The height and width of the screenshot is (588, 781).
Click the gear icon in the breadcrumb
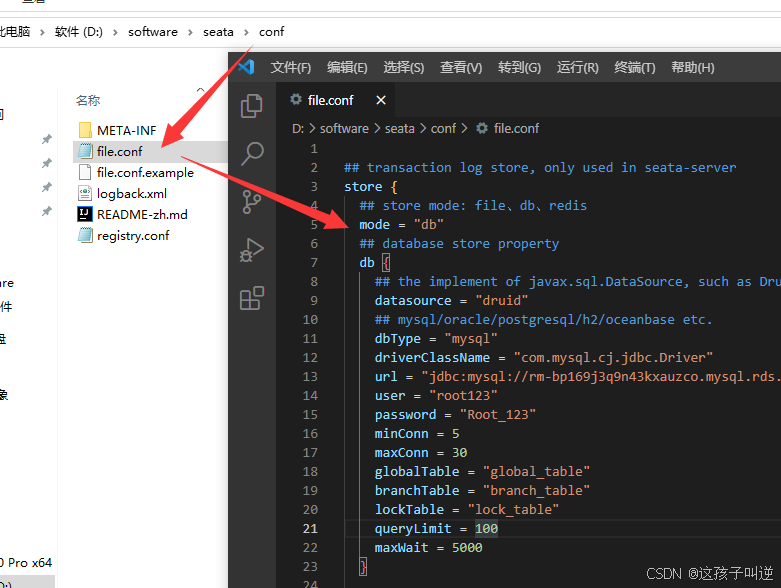(x=482, y=128)
